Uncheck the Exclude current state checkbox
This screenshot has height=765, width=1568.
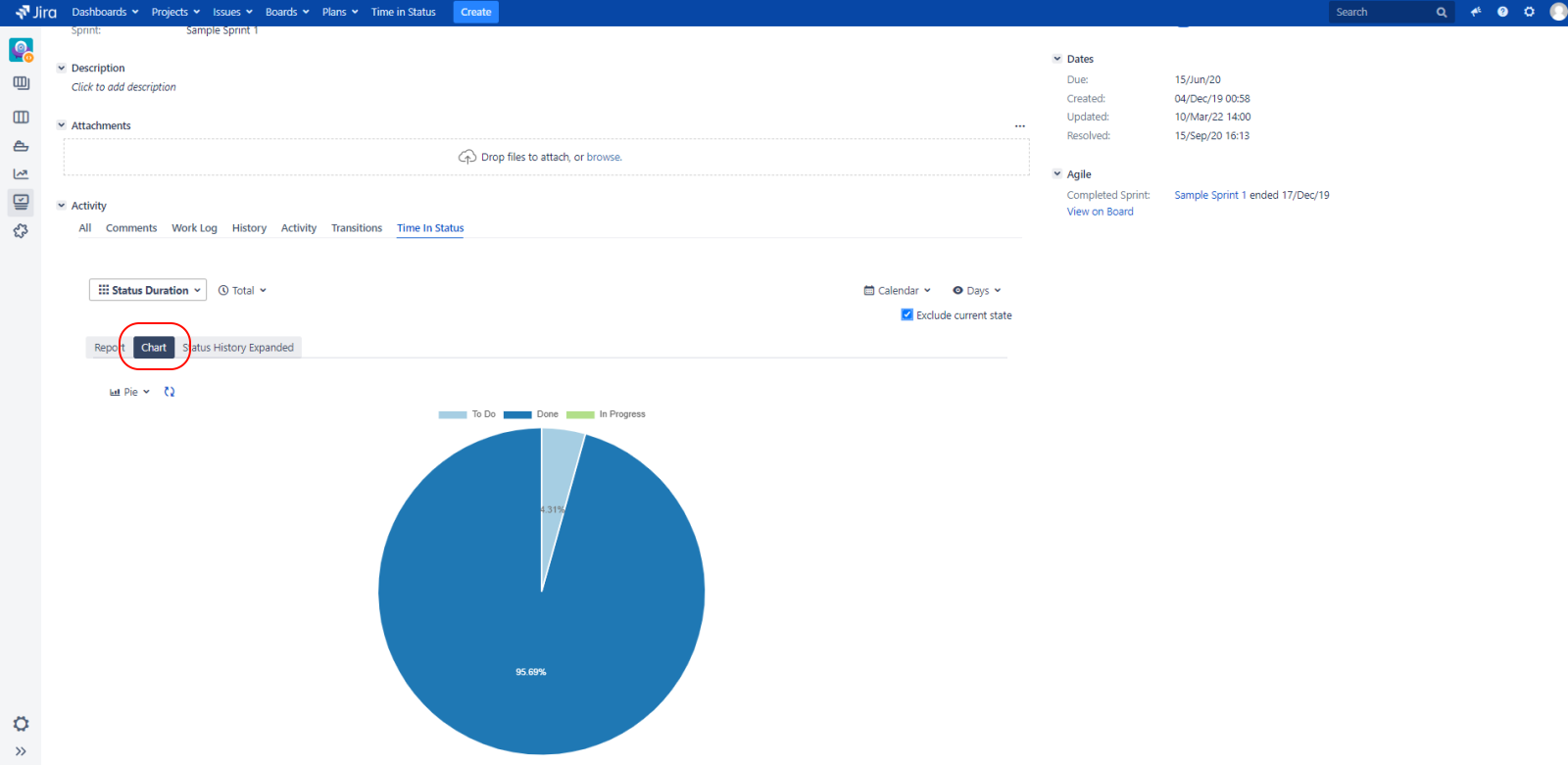click(906, 315)
